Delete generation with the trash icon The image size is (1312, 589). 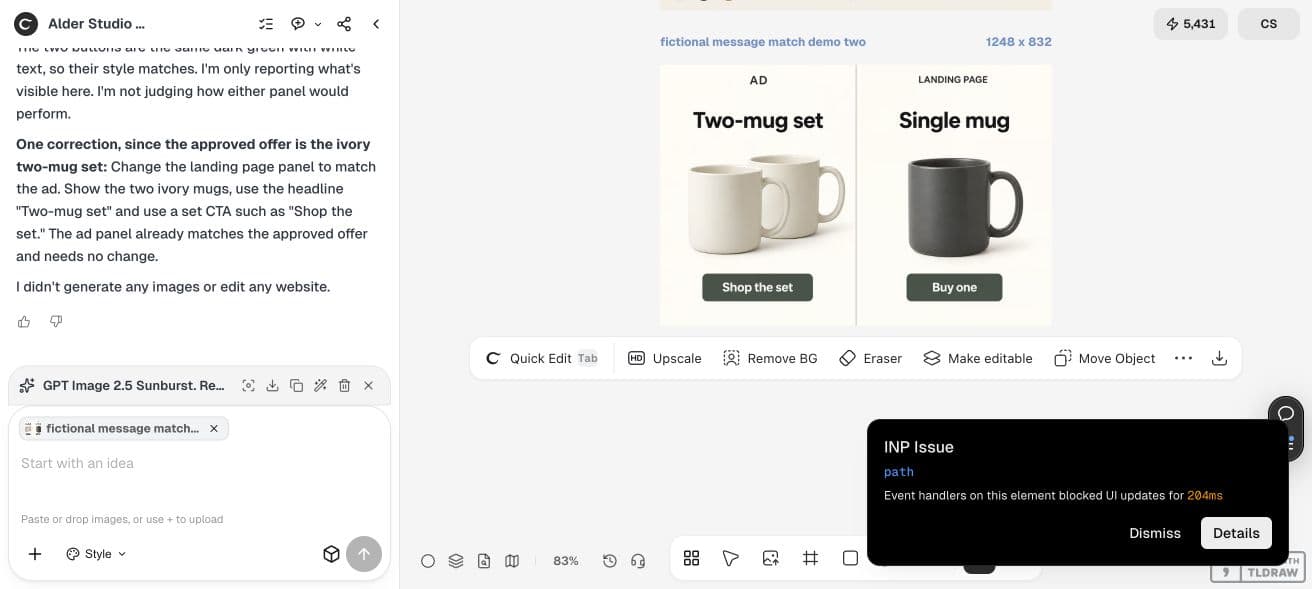[x=344, y=385]
